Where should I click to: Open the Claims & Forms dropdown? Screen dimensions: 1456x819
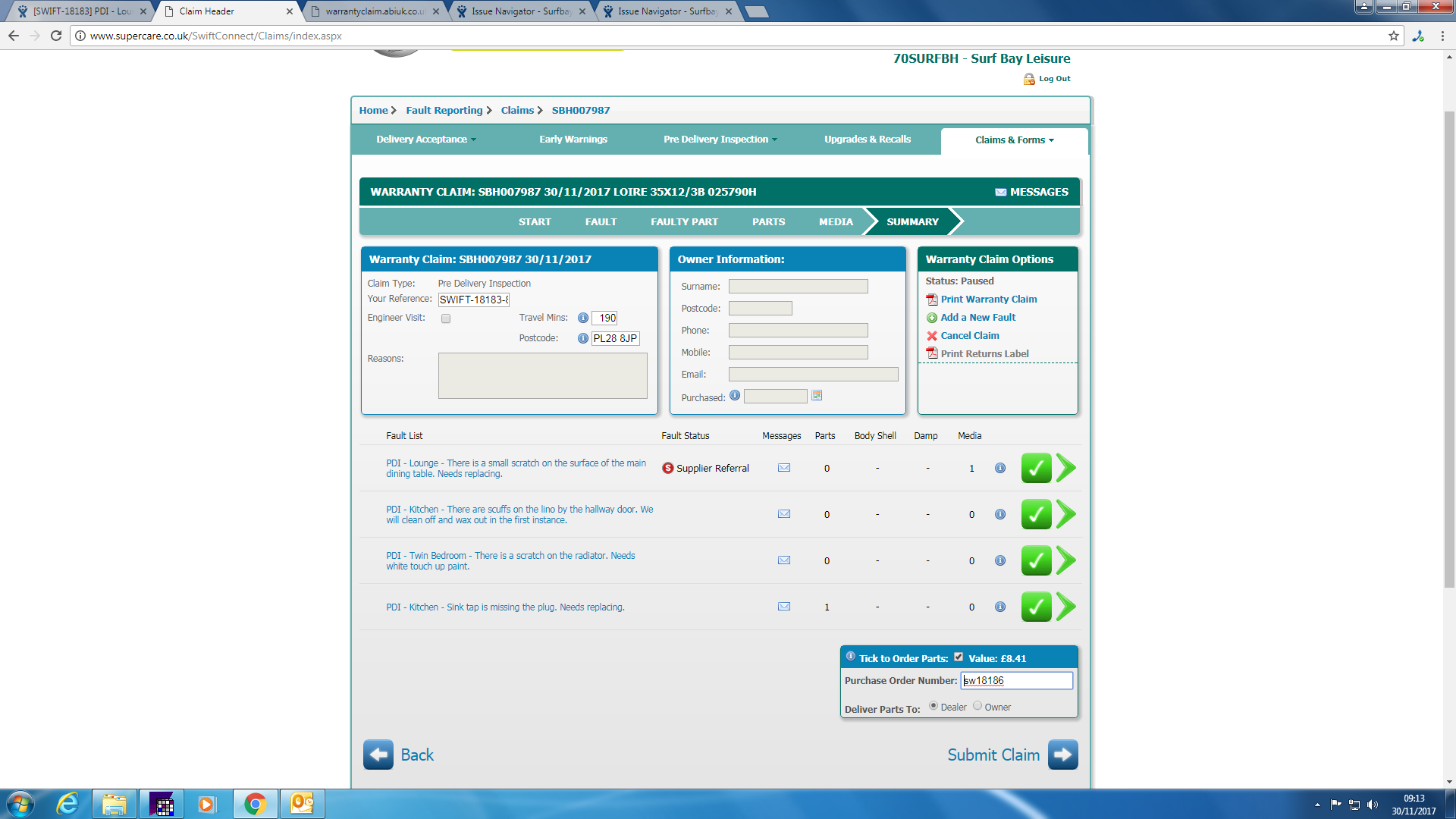1014,140
